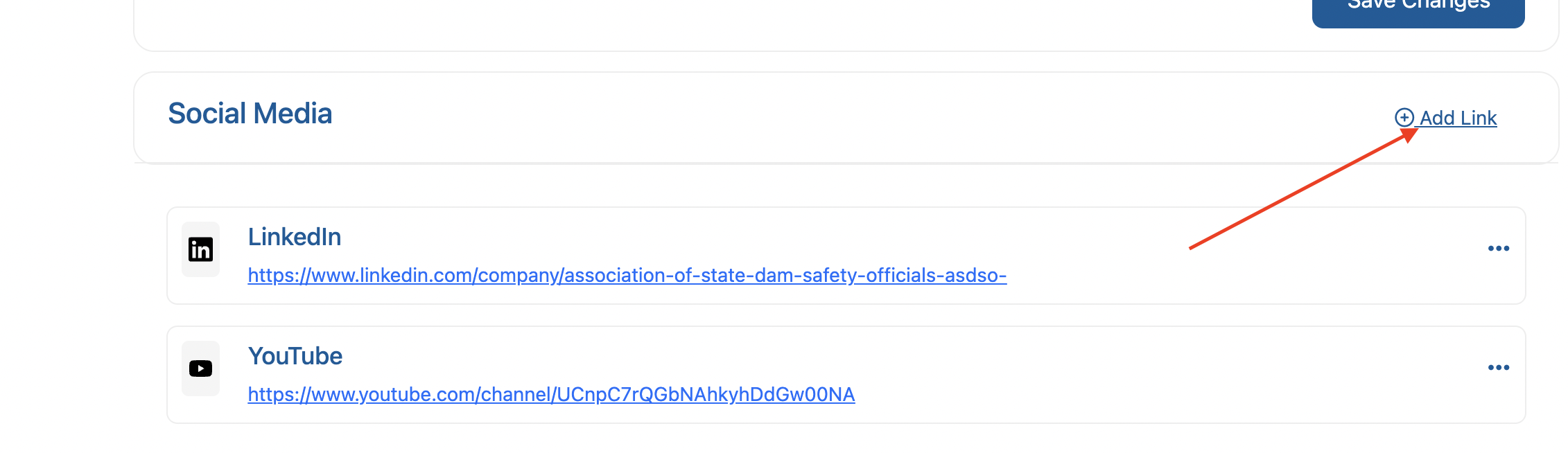Click the YouTube play logo icon
Image resolution: width=1568 pixels, height=453 pixels.
(x=200, y=368)
